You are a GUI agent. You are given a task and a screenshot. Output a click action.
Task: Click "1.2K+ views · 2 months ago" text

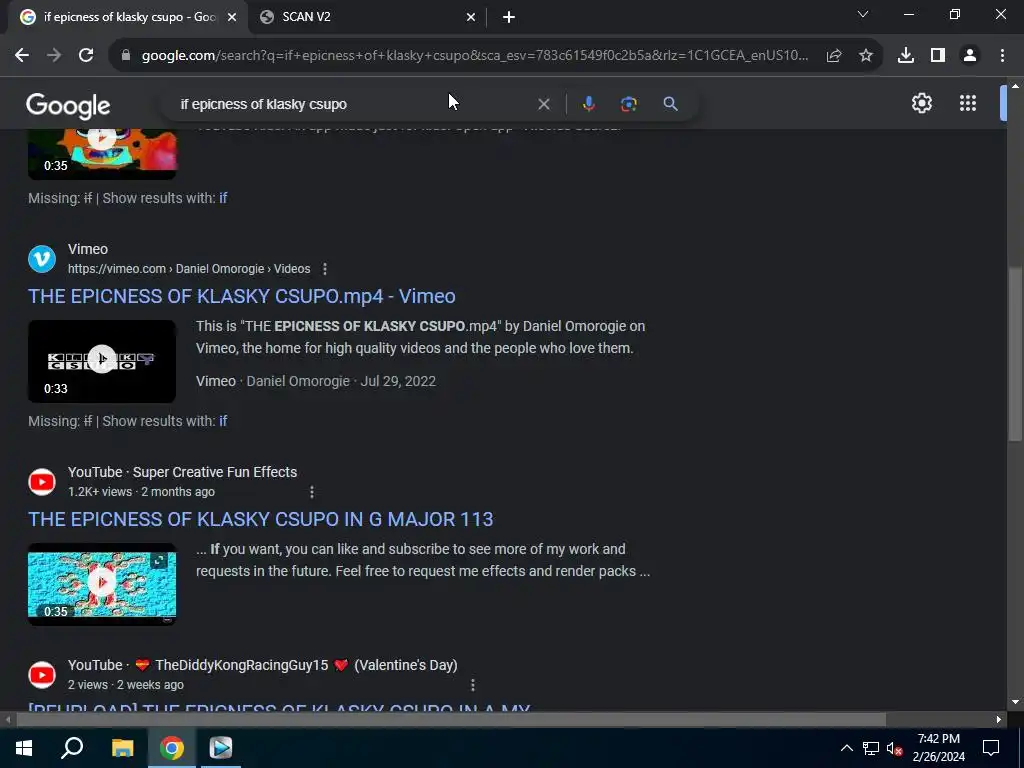pos(141,492)
